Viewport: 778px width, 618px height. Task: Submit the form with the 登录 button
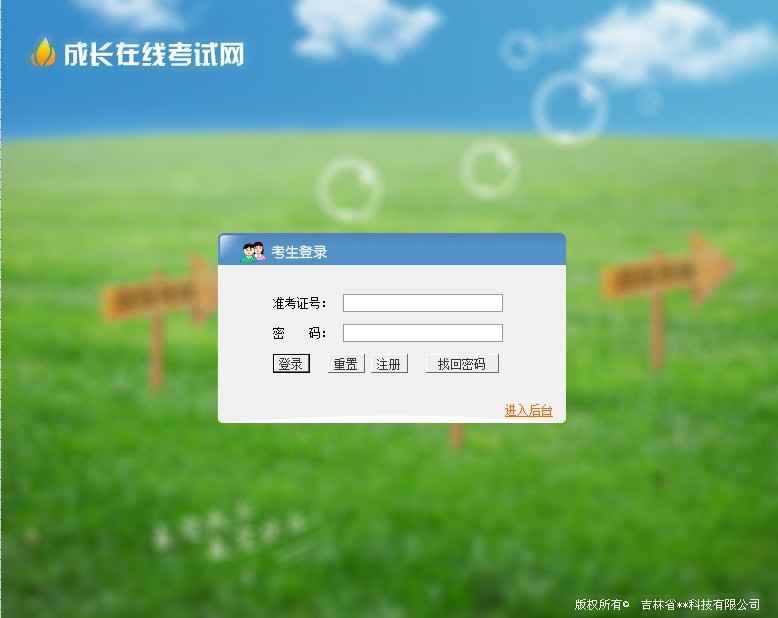click(x=291, y=364)
